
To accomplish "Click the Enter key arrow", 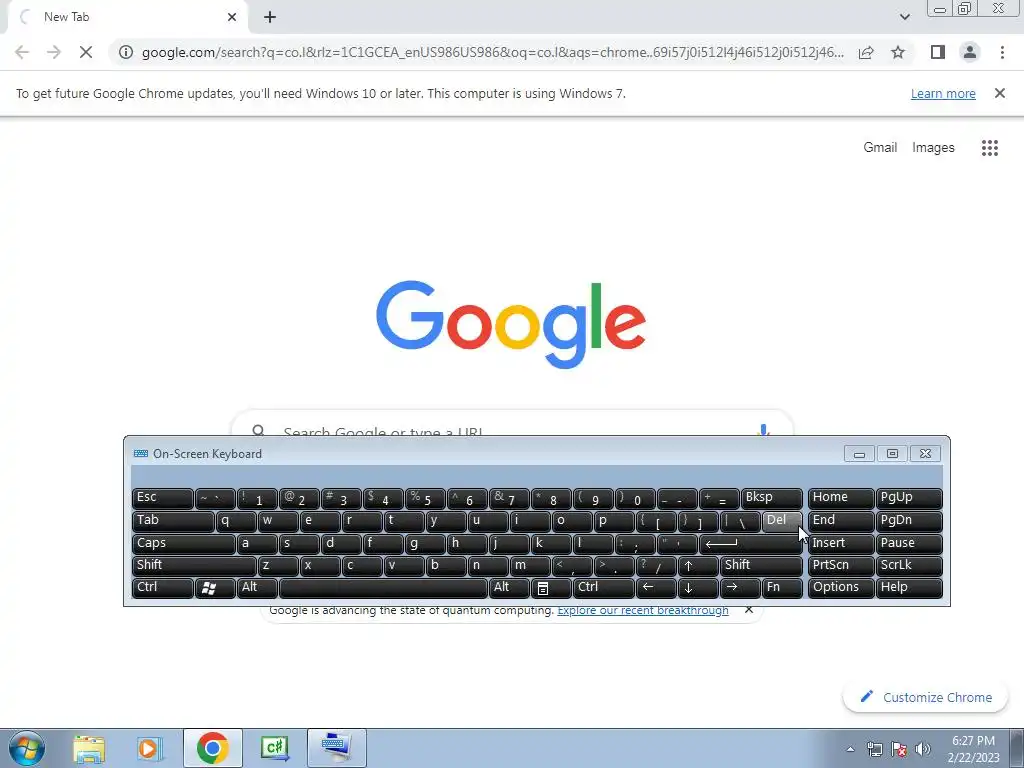I will [750, 543].
